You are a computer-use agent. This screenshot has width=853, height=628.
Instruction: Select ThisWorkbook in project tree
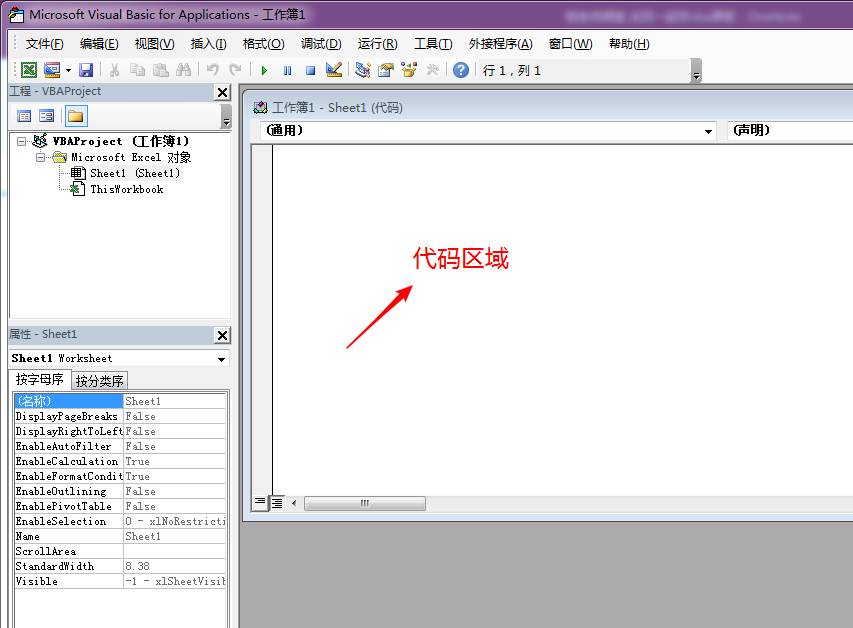(127, 189)
